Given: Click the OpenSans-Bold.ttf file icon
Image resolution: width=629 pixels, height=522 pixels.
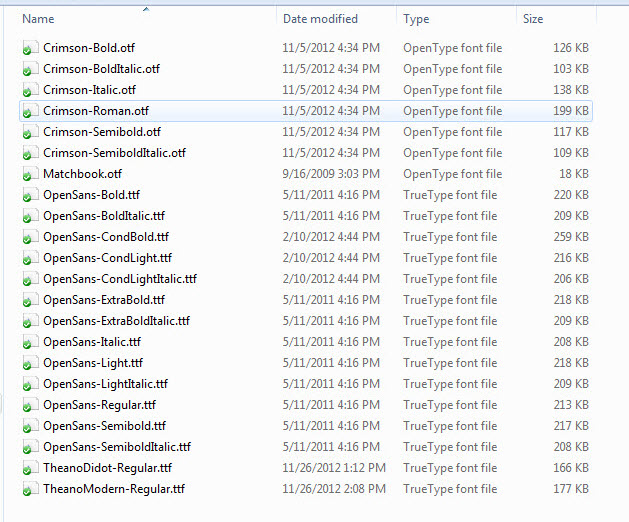Looking at the screenshot, I should (29, 195).
